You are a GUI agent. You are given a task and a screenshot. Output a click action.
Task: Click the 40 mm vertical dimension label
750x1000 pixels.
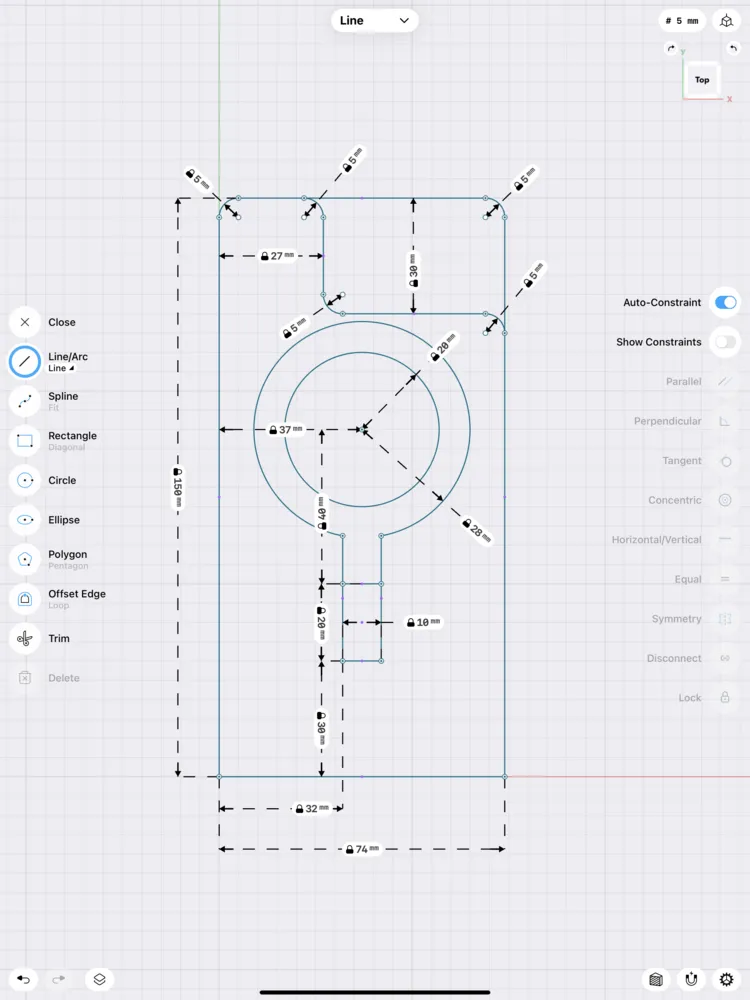322,513
